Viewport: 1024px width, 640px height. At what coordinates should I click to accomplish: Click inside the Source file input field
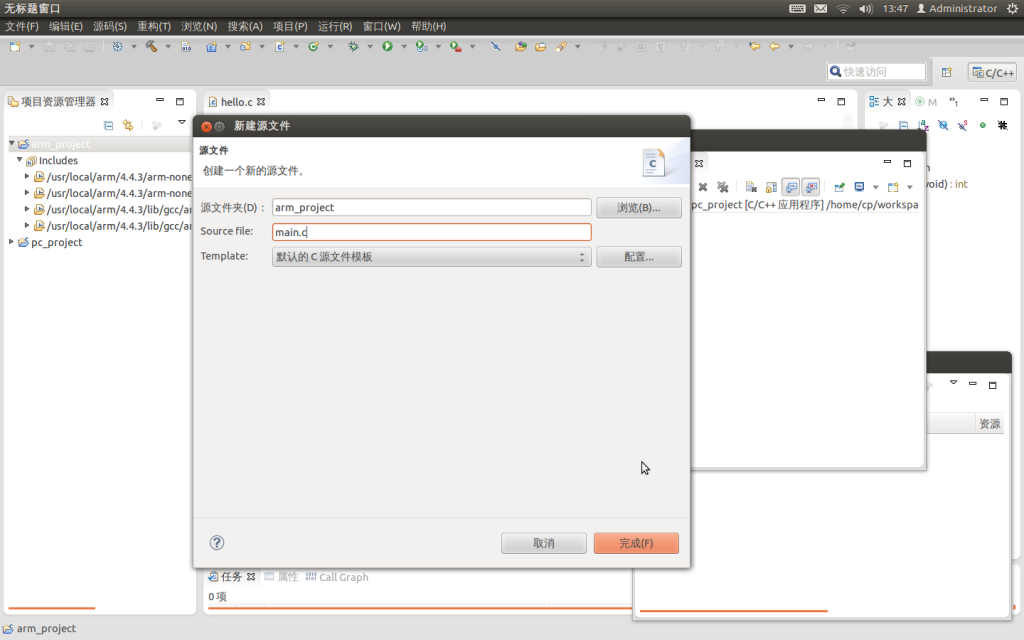coord(431,231)
